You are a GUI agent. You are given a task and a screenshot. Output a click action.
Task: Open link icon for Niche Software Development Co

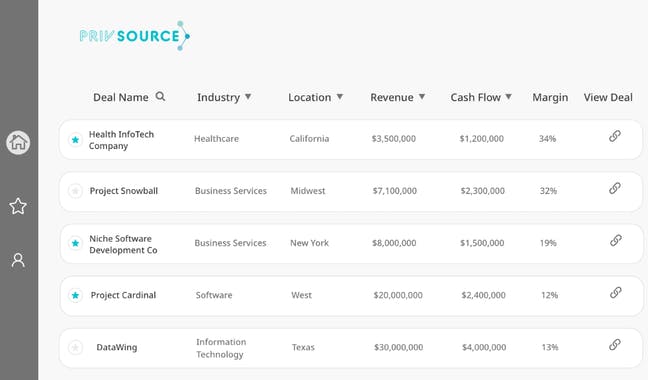point(616,240)
